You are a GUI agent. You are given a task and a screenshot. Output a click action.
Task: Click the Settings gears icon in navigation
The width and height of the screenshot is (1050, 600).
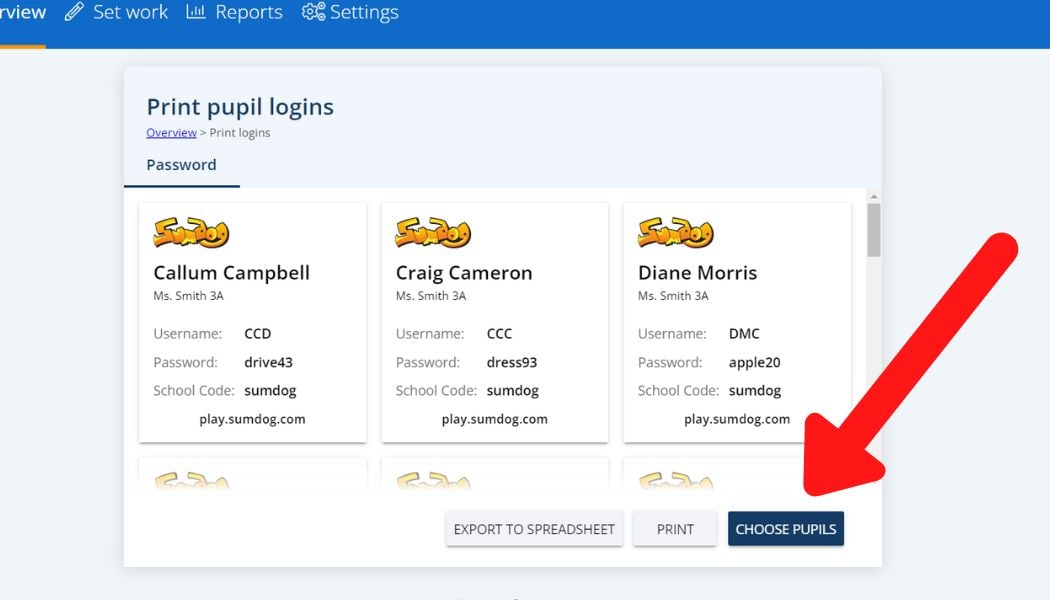click(x=312, y=12)
